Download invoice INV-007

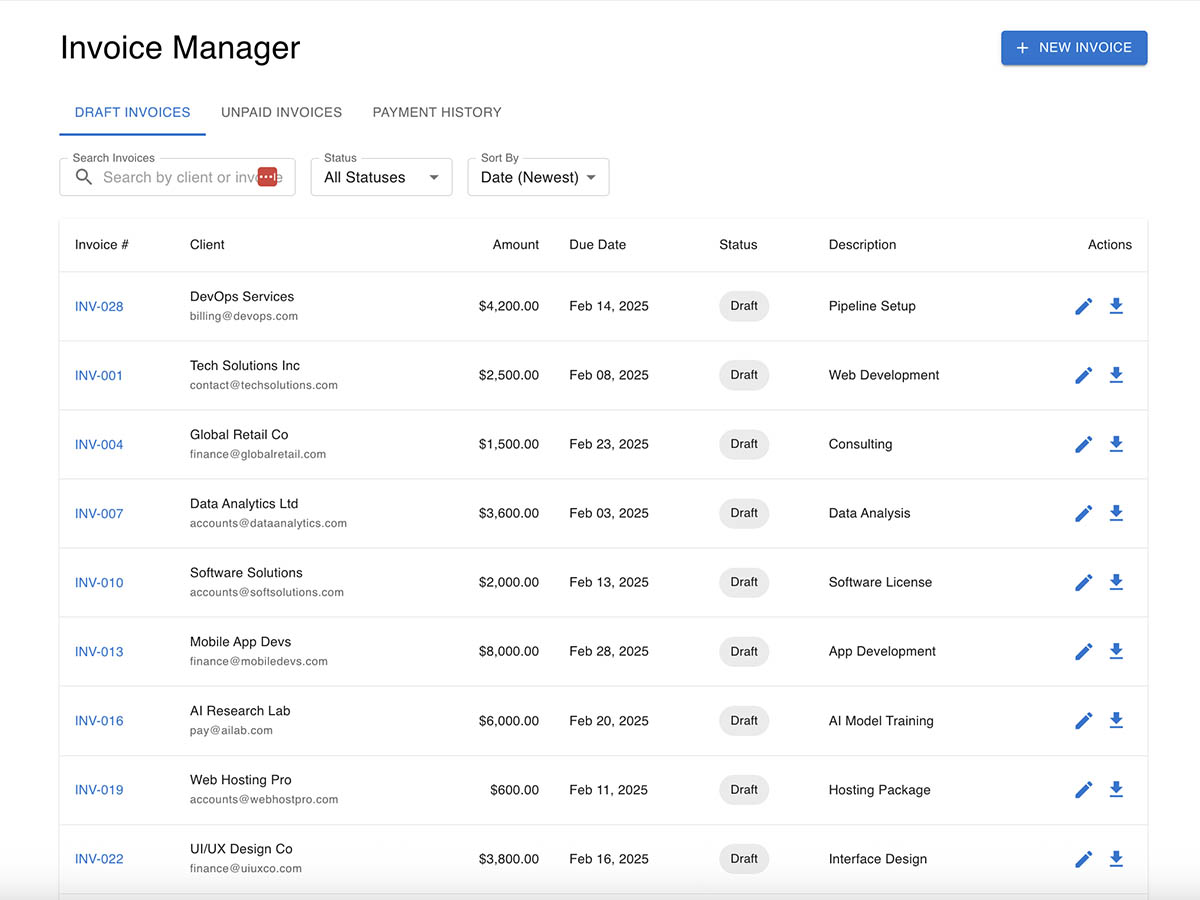pos(1116,513)
